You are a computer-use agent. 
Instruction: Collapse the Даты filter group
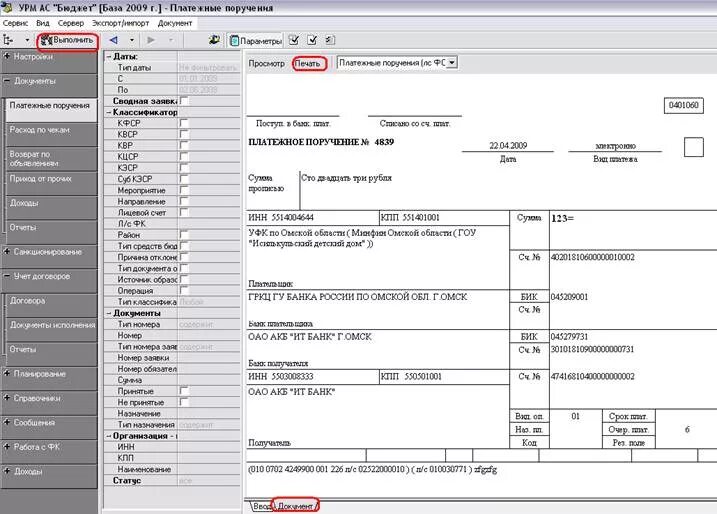pyautogui.click(x=109, y=57)
